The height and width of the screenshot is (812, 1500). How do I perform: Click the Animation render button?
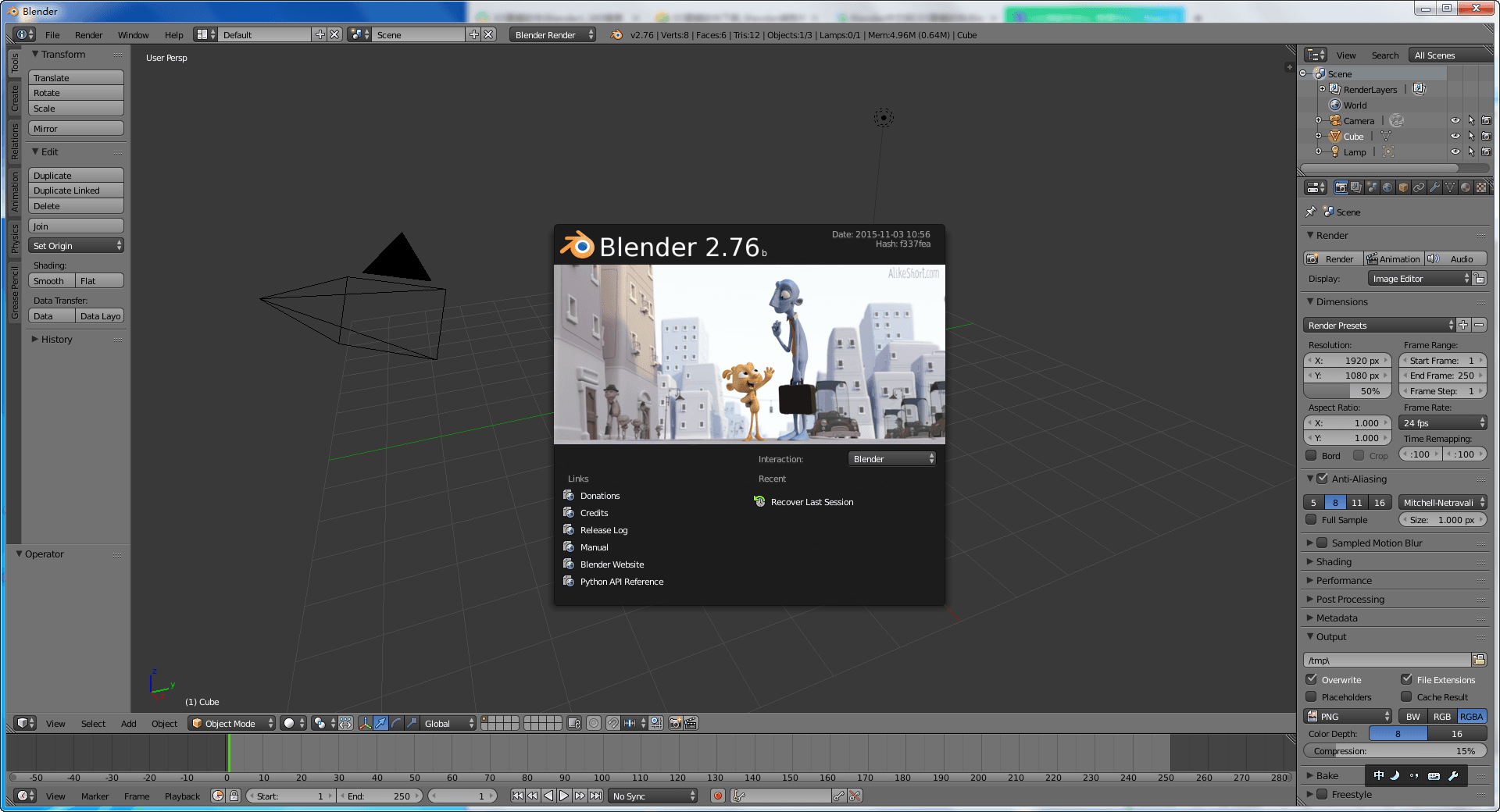pos(1394,258)
